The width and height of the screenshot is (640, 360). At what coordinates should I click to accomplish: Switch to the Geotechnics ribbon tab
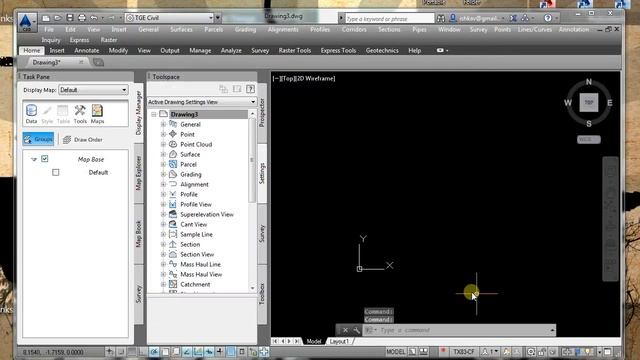pyautogui.click(x=382, y=51)
